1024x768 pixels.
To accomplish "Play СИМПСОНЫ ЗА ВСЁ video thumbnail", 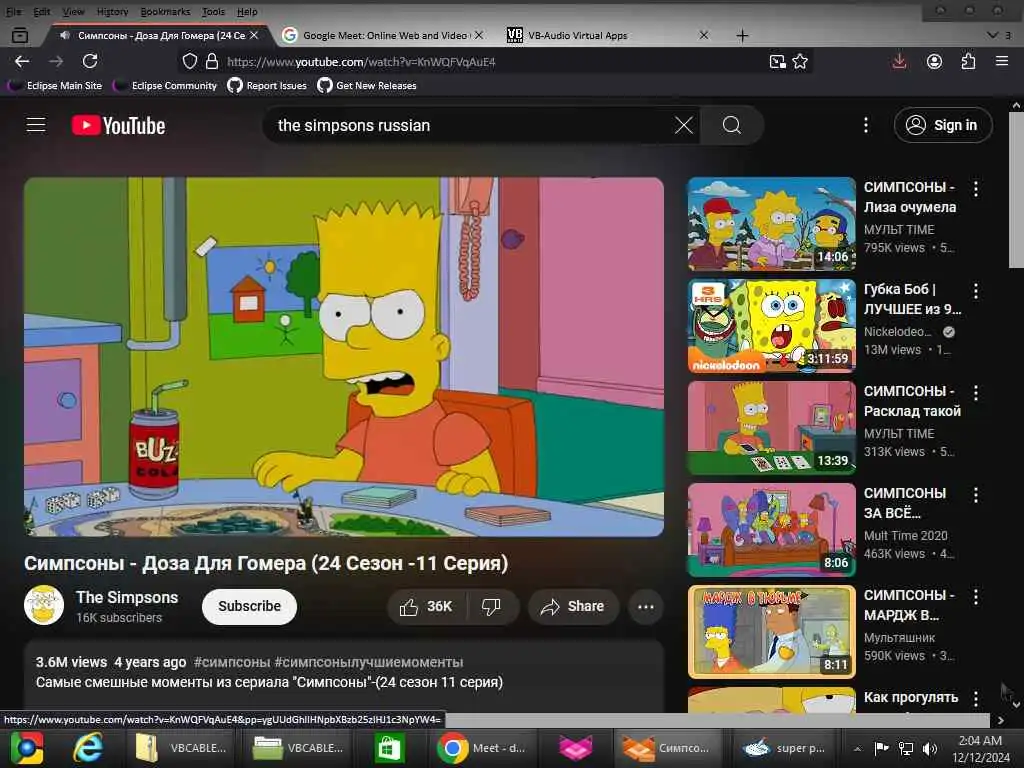I will [771, 530].
